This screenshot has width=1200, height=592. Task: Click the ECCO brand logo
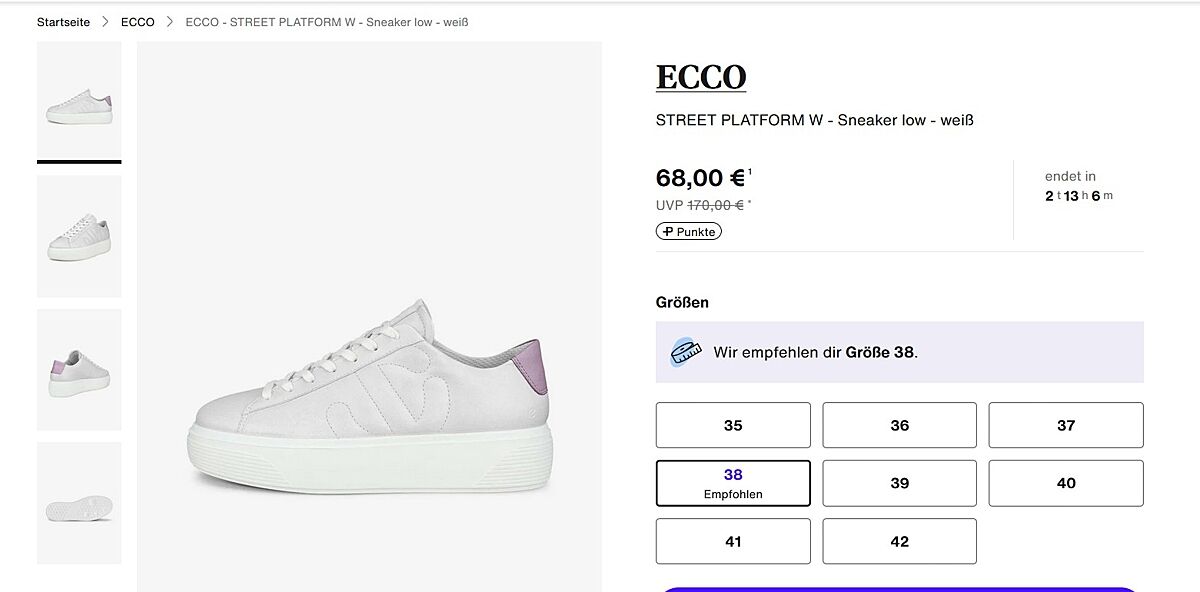[701, 78]
